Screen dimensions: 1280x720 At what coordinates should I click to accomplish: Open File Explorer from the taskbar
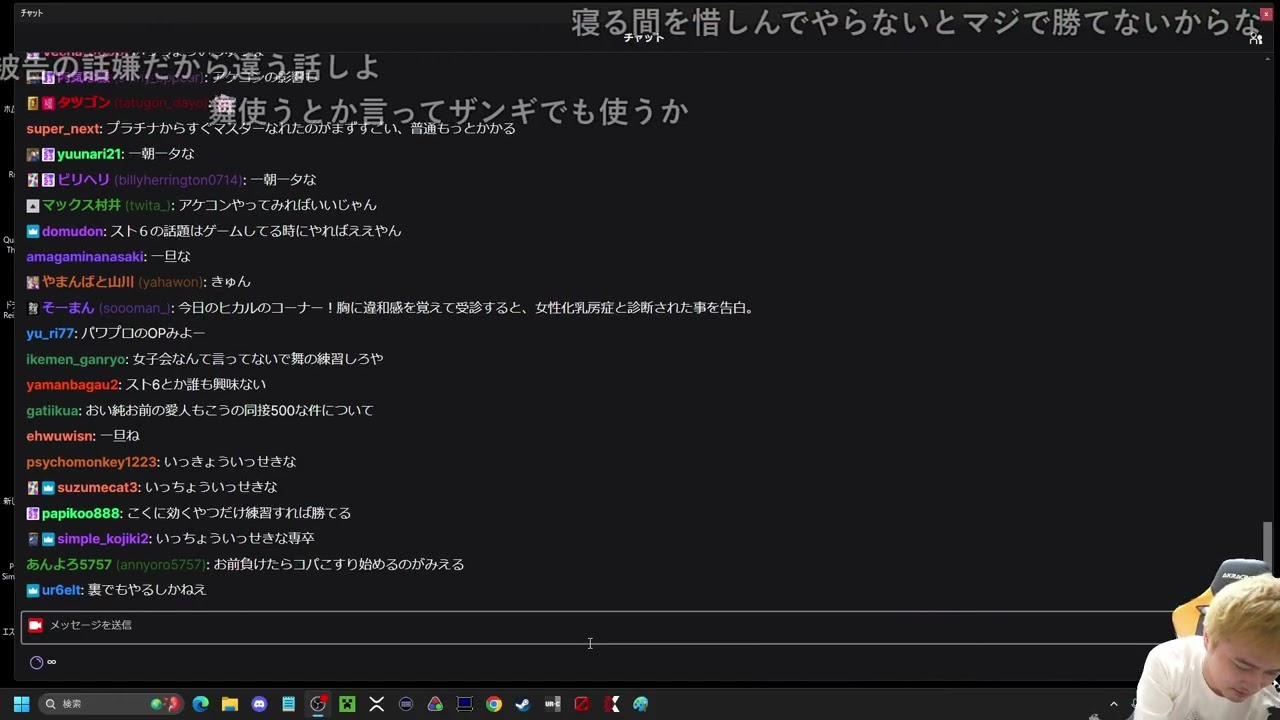tap(230, 704)
